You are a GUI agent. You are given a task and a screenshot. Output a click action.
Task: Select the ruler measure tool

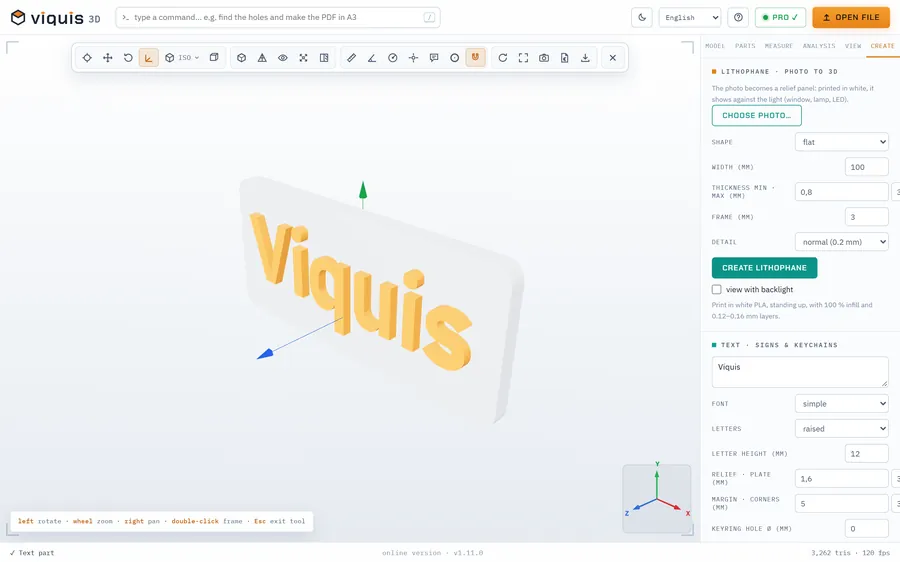[x=351, y=57]
